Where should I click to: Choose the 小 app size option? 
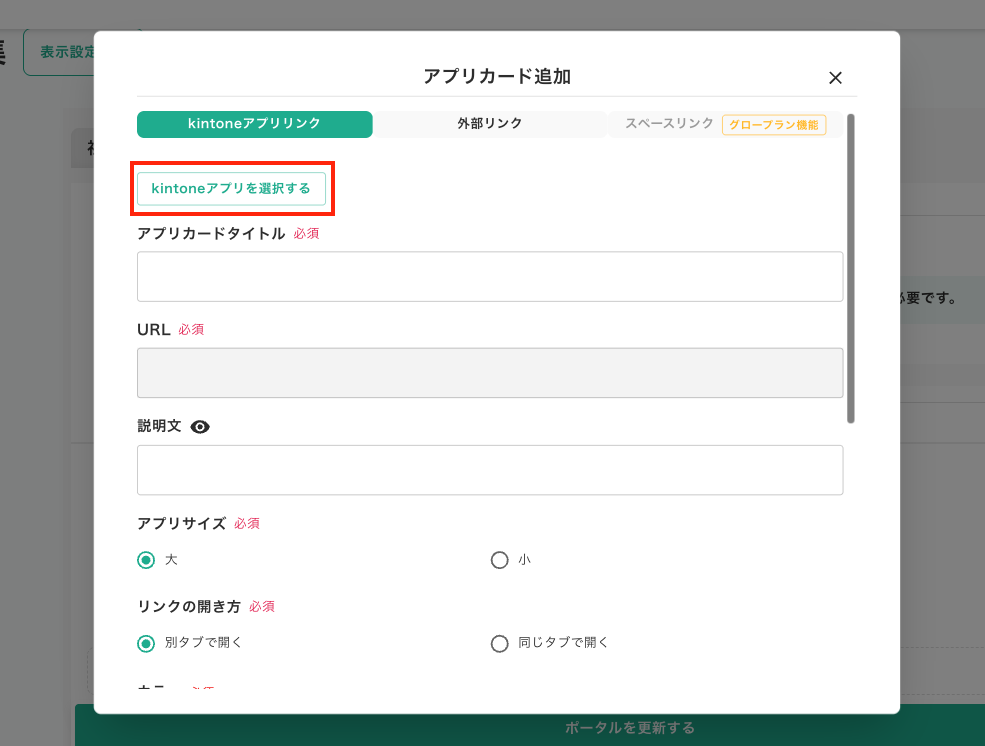pyautogui.click(x=500, y=560)
